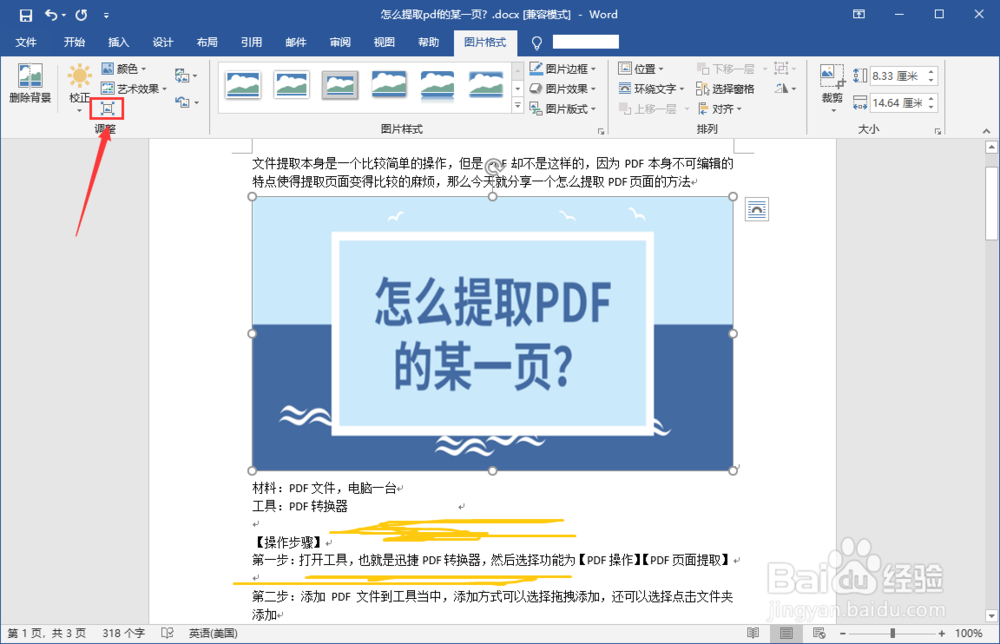Click the first picture style thumbnail
Viewport: 1000px width, 644px height.
[244, 85]
